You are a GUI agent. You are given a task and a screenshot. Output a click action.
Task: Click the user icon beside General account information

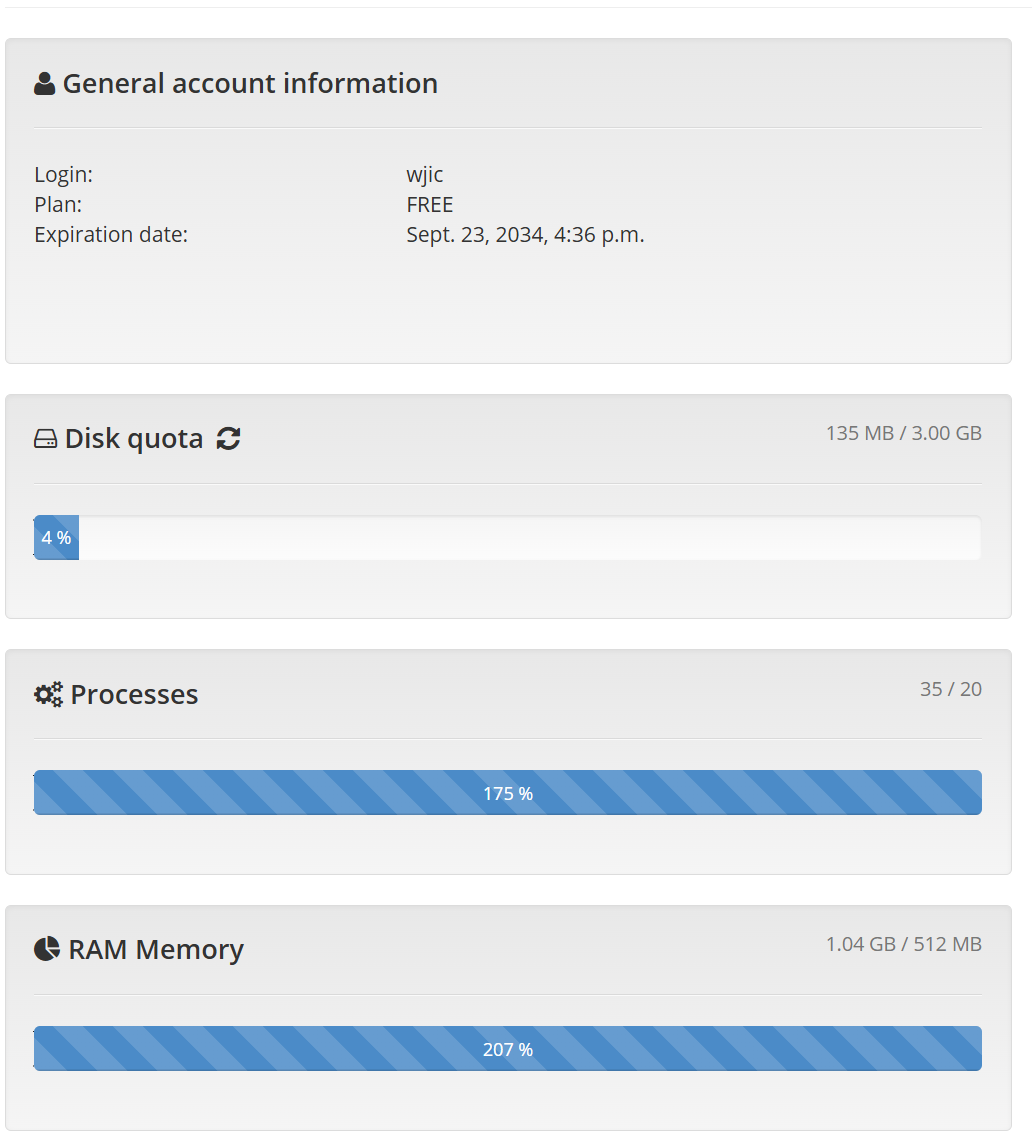pos(44,84)
